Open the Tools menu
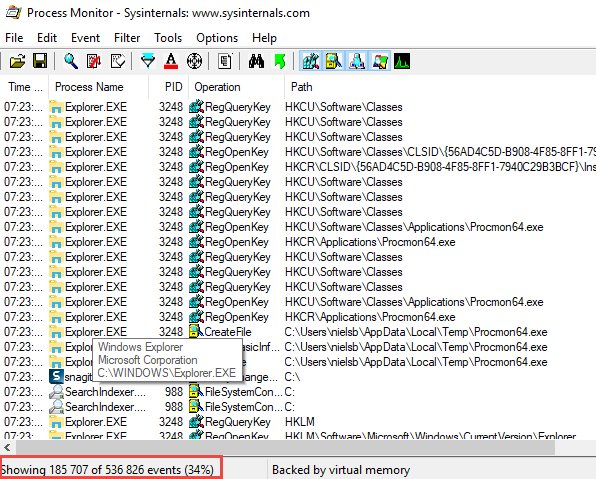The width and height of the screenshot is (596, 479). [x=168, y=38]
